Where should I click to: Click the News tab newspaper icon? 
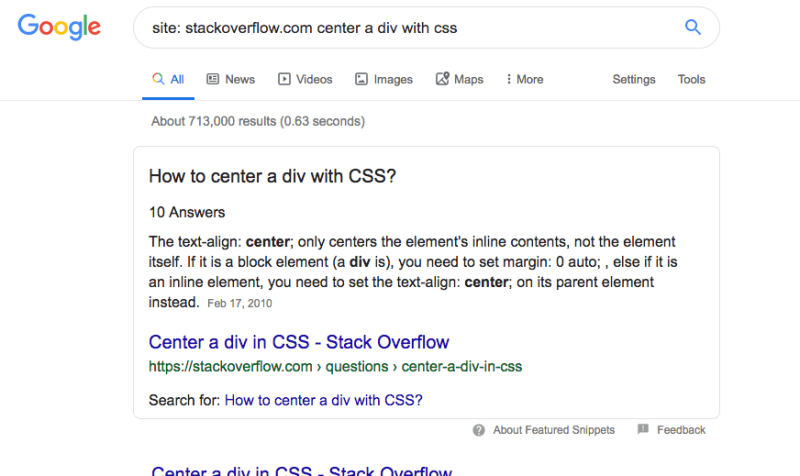[213, 79]
